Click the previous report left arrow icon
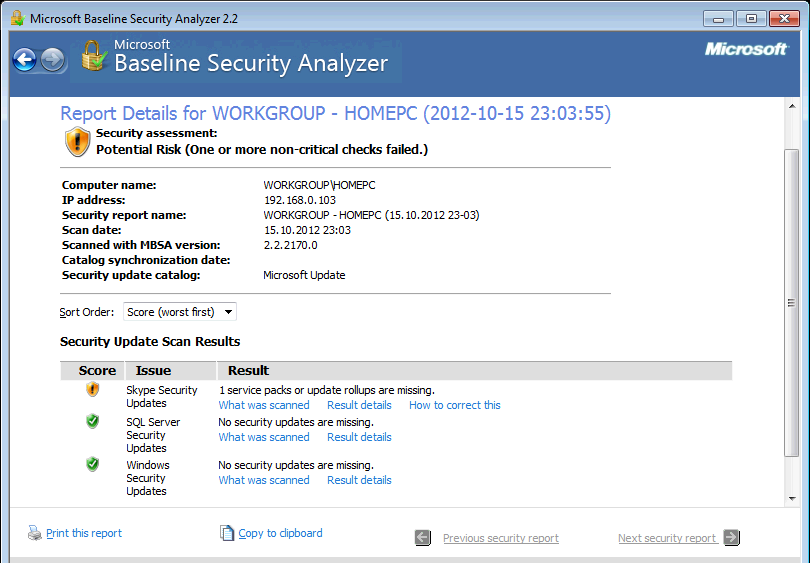Viewport: 810px width, 563px height. coord(423,538)
